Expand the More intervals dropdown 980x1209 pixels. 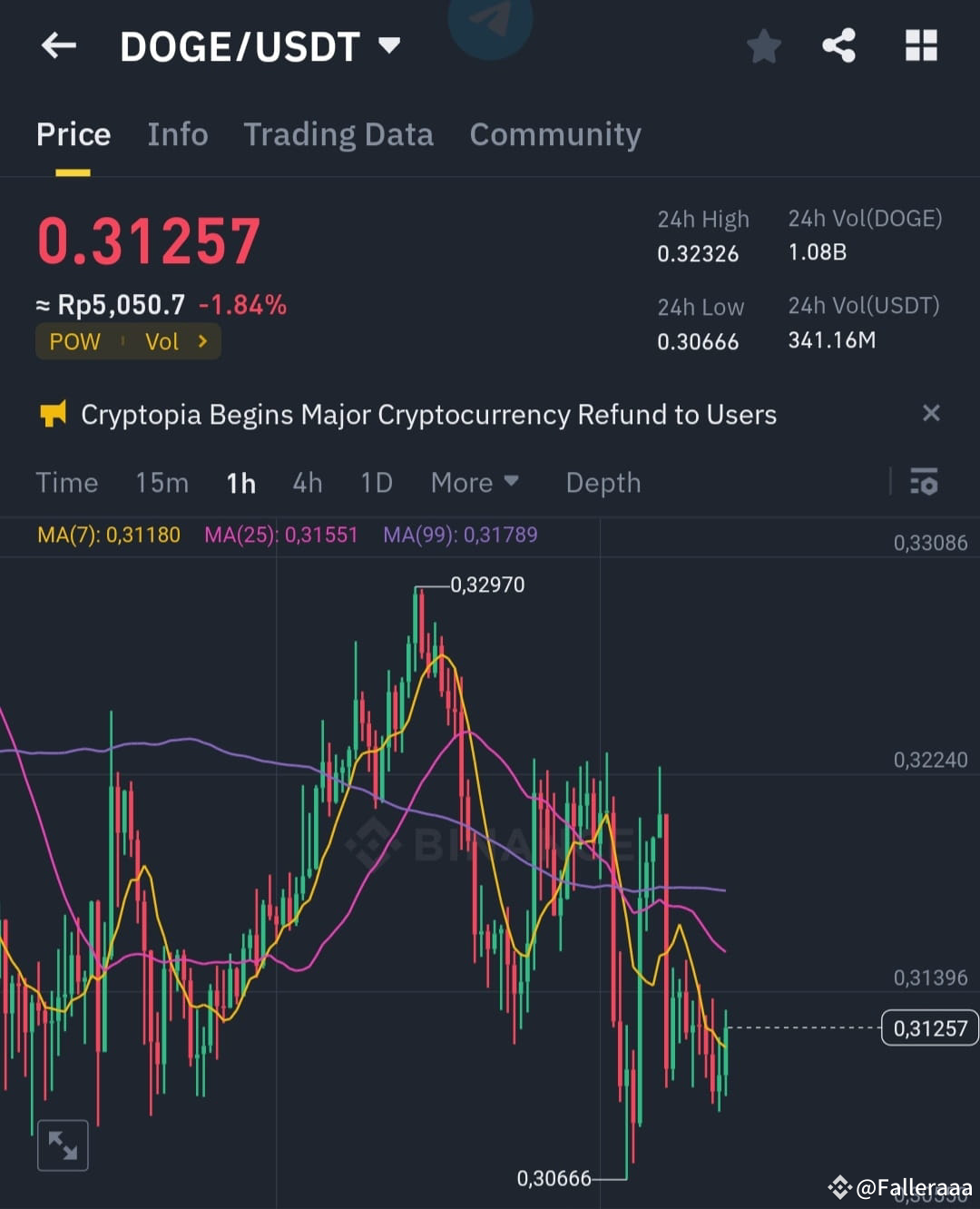coord(475,483)
